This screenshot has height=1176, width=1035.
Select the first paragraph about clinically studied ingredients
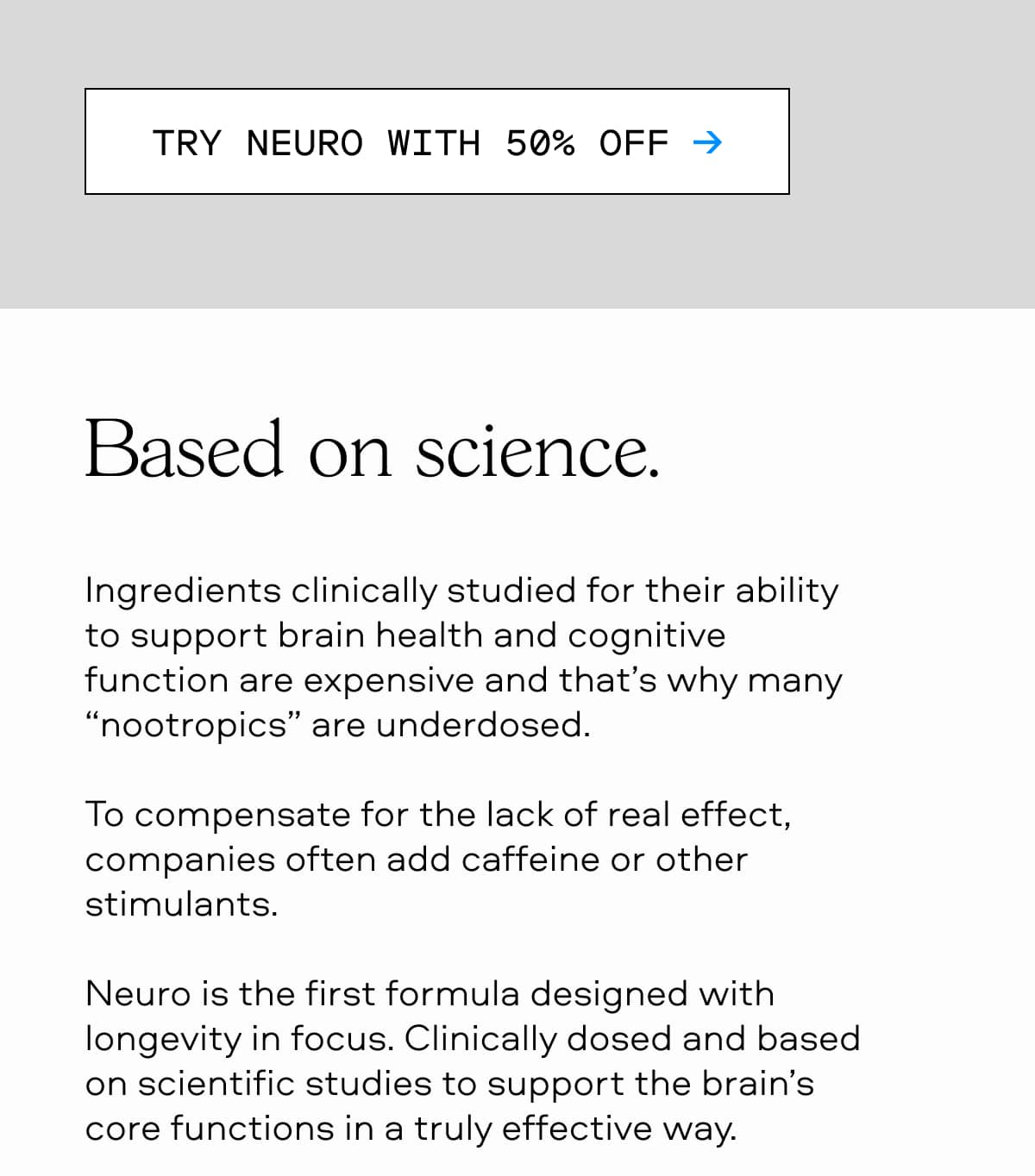(463, 657)
